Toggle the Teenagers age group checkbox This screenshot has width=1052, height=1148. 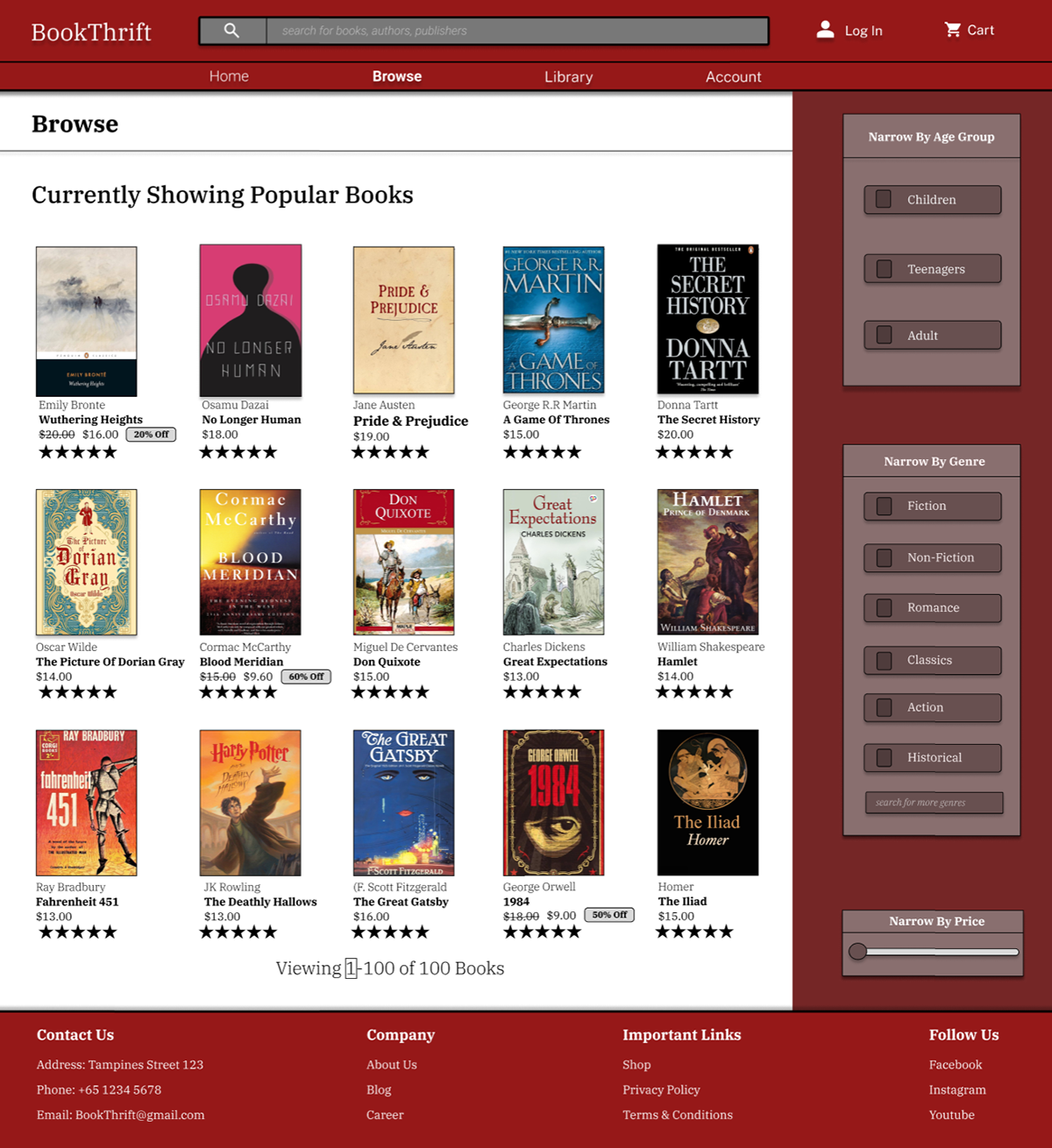(x=885, y=269)
